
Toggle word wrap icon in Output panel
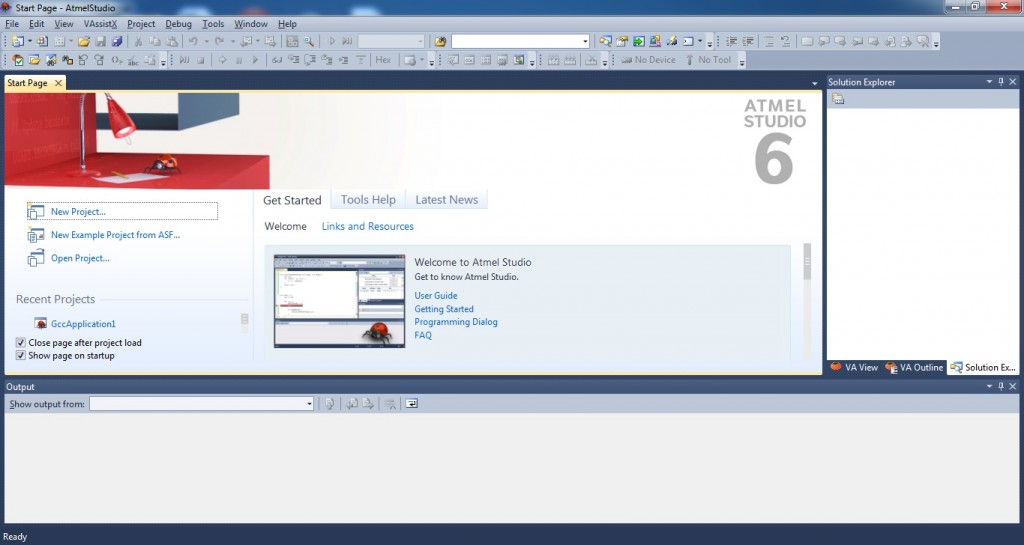coord(411,404)
